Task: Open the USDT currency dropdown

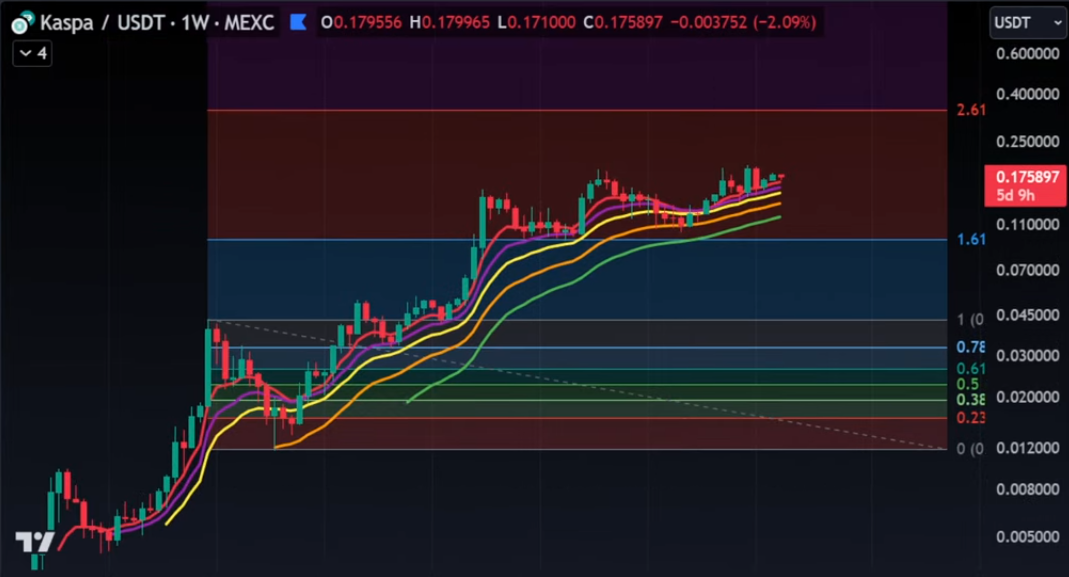Action: pos(1028,23)
